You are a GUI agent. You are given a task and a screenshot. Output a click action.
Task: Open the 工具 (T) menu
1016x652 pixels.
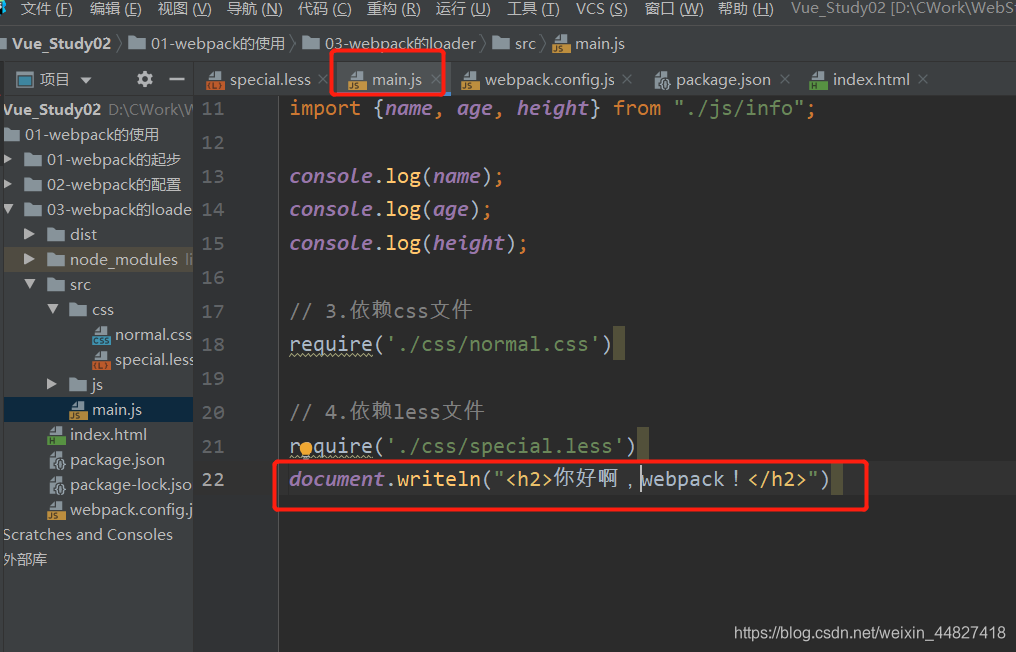tap(533, 9)
